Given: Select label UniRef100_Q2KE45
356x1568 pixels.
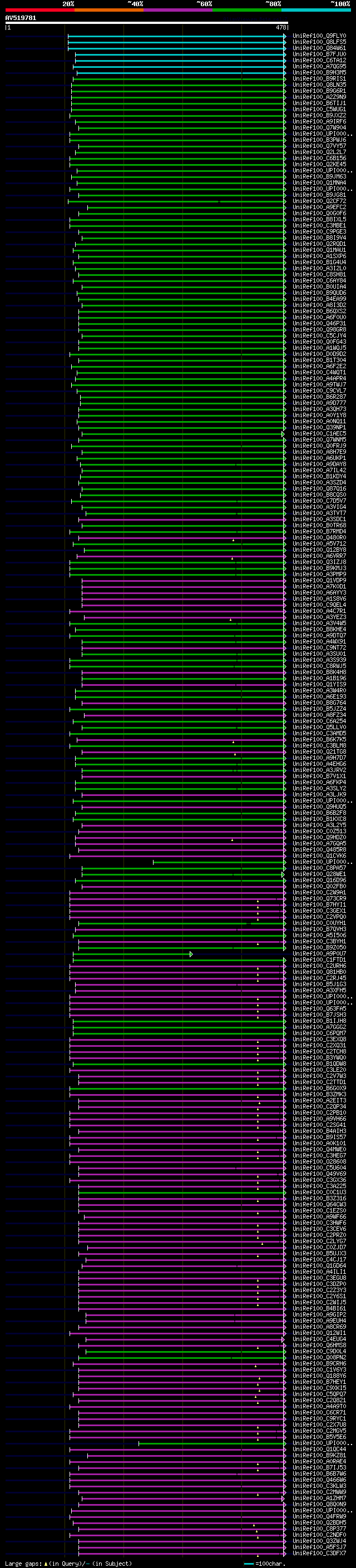Looking at the screenshot, I should pos(319,164).
